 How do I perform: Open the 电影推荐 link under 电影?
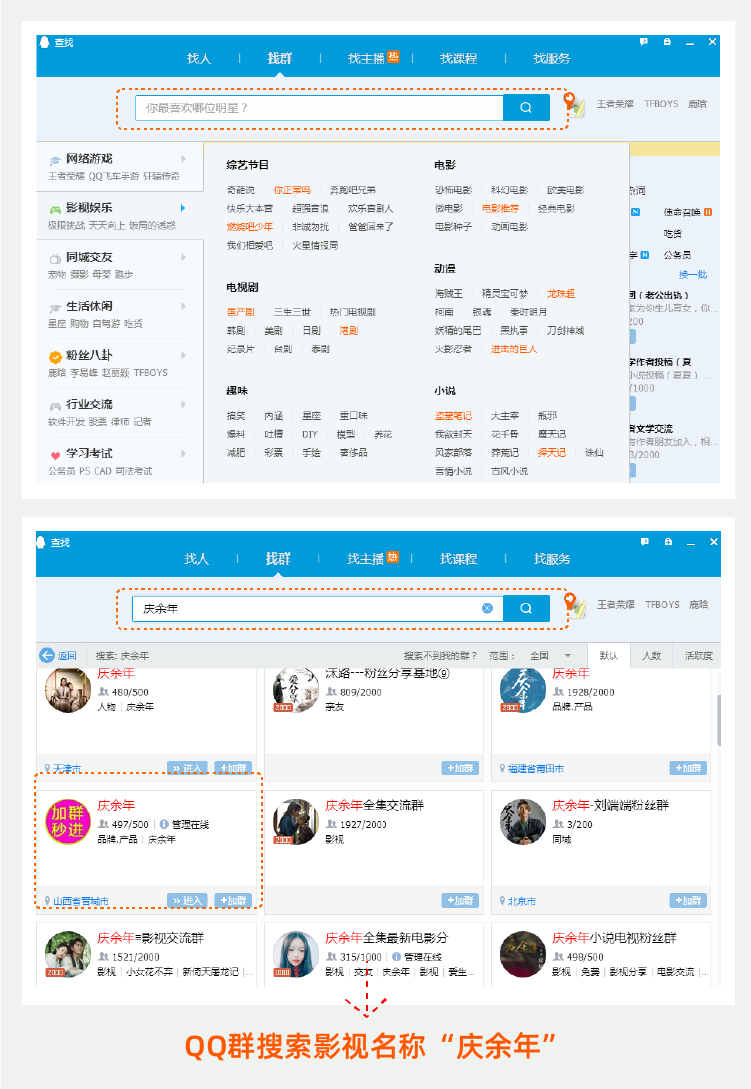pos(500,208)
